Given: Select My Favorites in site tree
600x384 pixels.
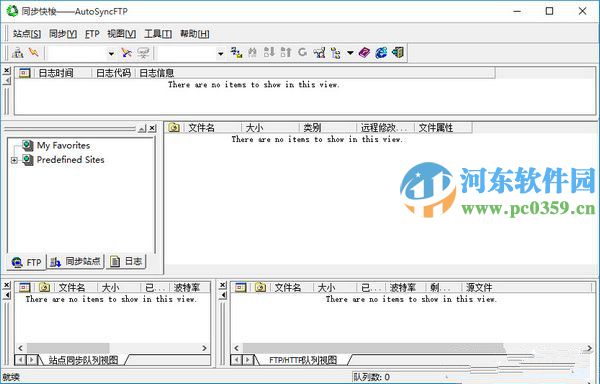Looking at the screenshot, I should click(64, 145).
